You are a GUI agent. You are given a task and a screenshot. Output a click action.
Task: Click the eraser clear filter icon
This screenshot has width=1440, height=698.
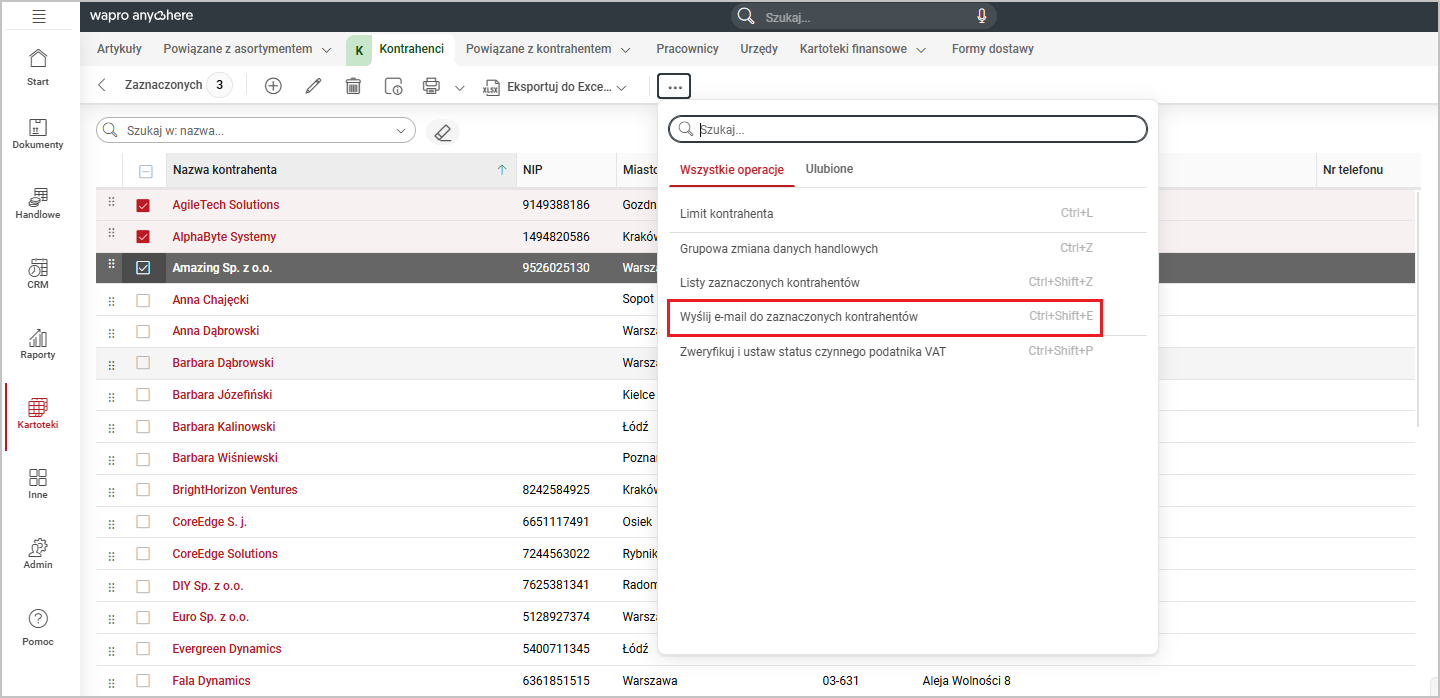click(x=443, y=131)
